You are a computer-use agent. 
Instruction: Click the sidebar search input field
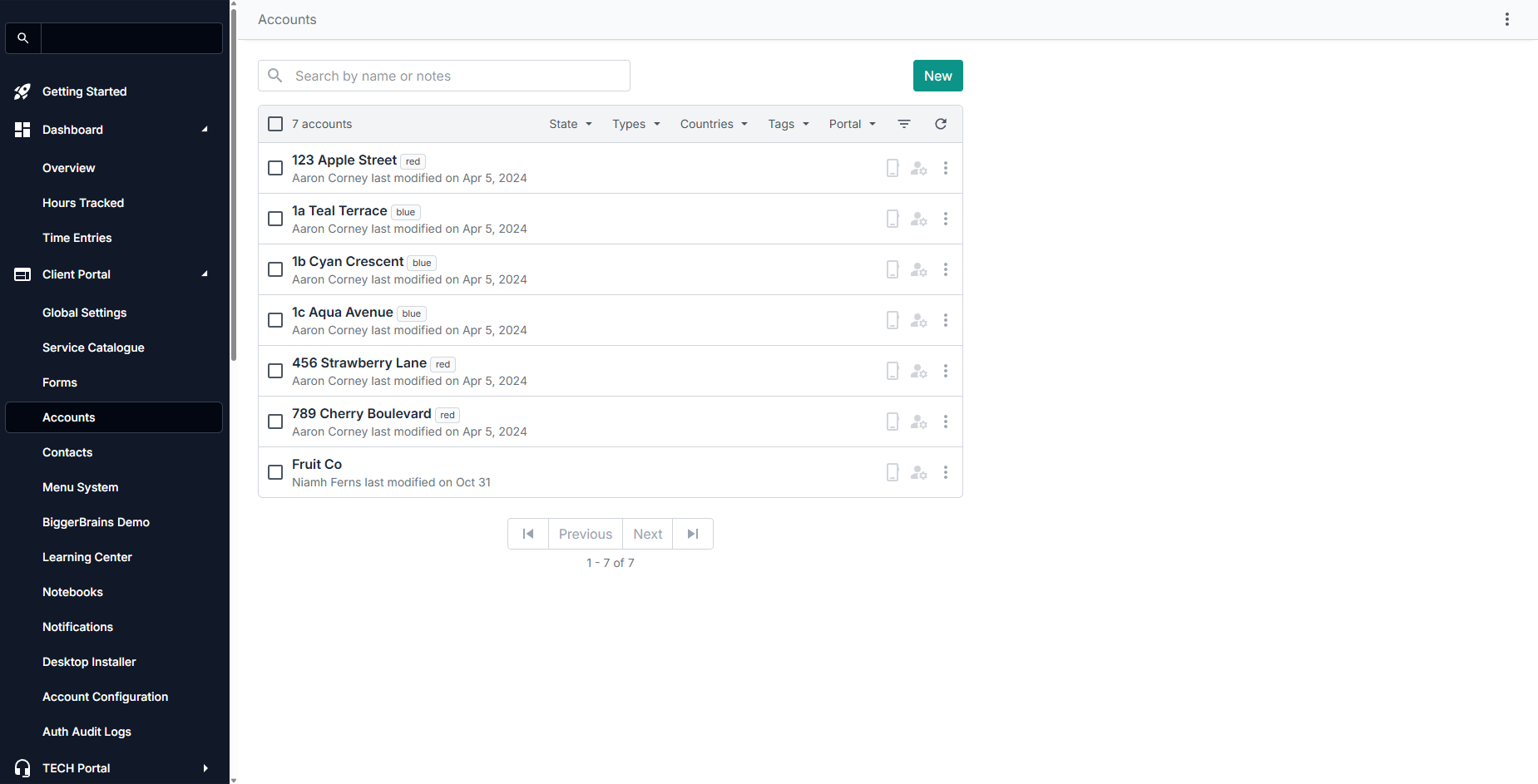tap(131, 38)
